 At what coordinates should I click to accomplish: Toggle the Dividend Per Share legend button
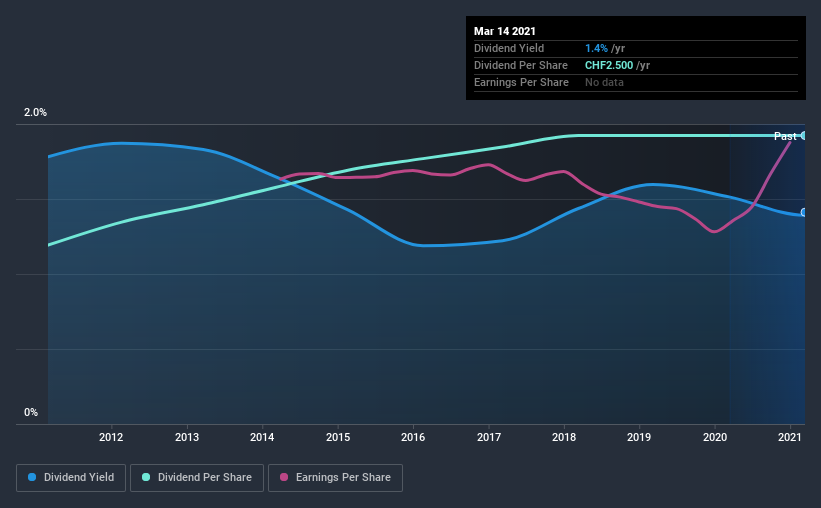coord(197,478)
